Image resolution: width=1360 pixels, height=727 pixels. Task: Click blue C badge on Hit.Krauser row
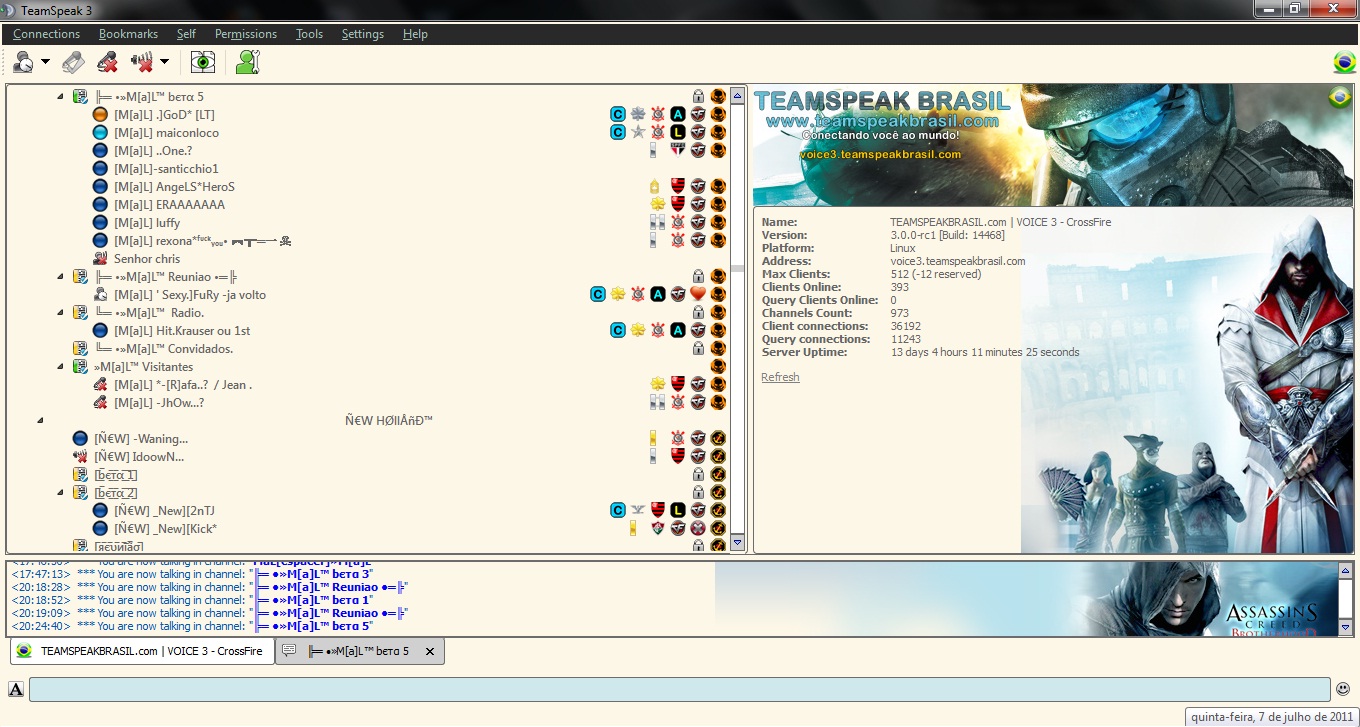pyautogui.click(x=618, y=331)
